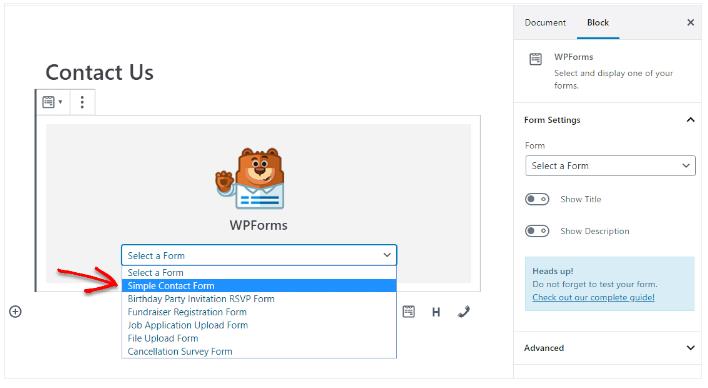Click the block Select a Form dropdown
The height and width of the screenshot is (388, 708).
[259, 255]
